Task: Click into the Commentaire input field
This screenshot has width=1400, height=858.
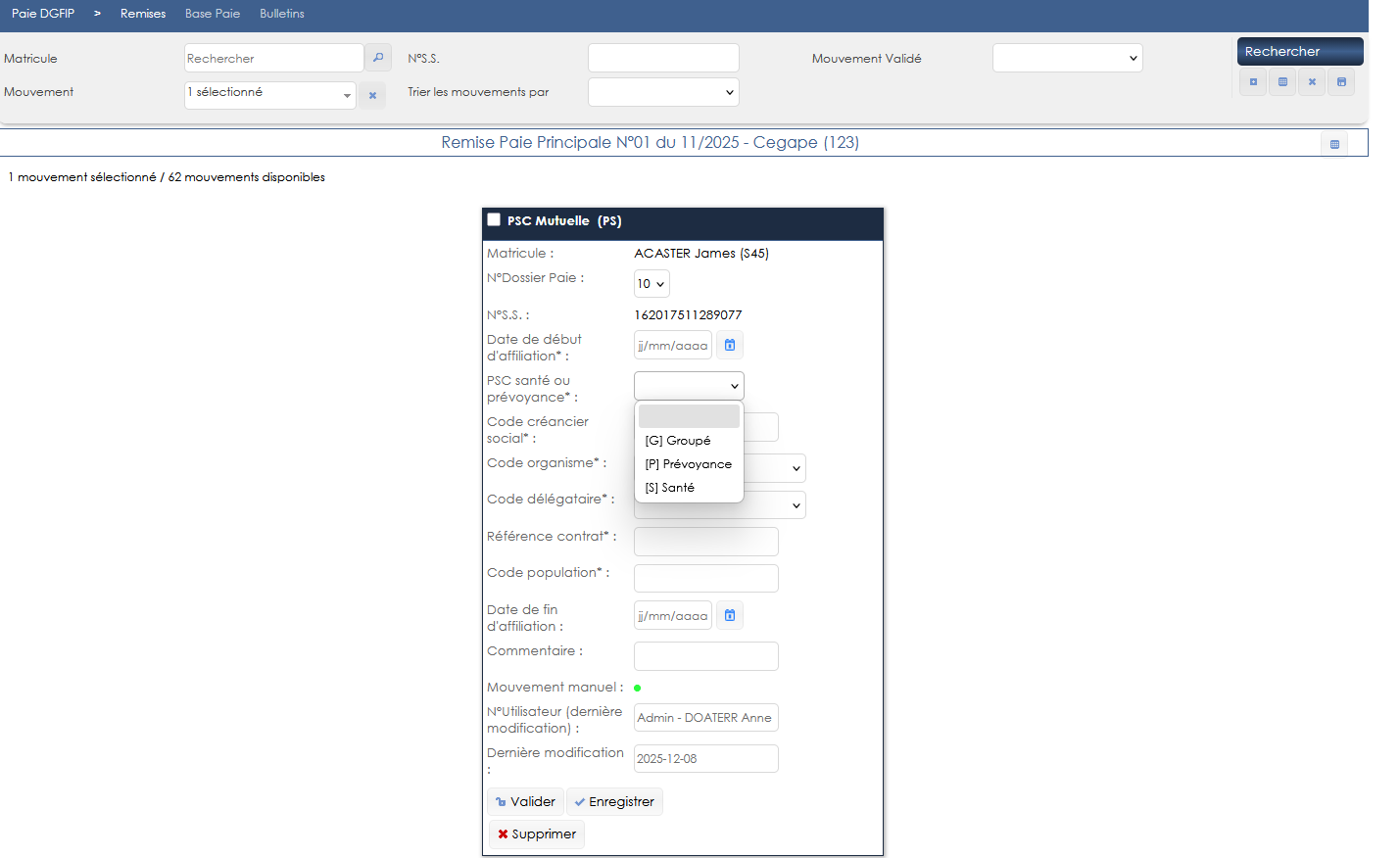Action: [x=705, y=656]
